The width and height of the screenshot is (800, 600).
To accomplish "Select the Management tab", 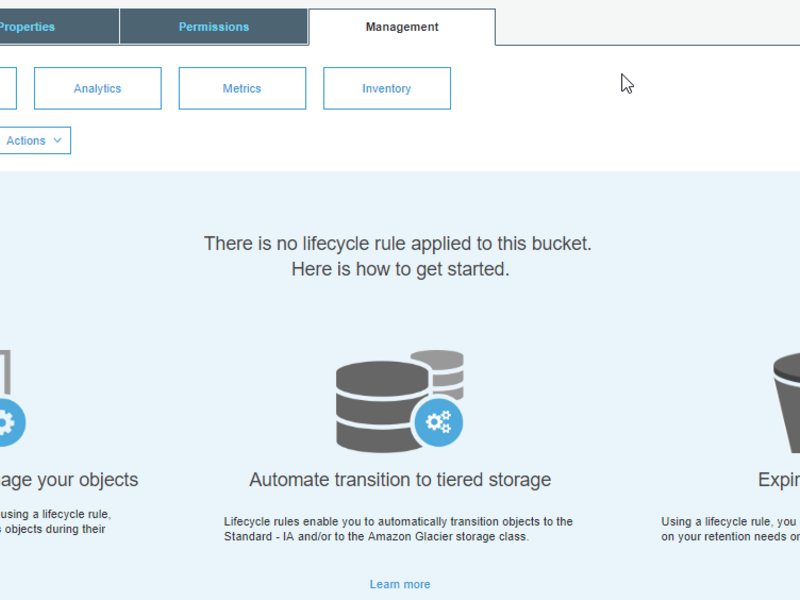I will (402, 27).
